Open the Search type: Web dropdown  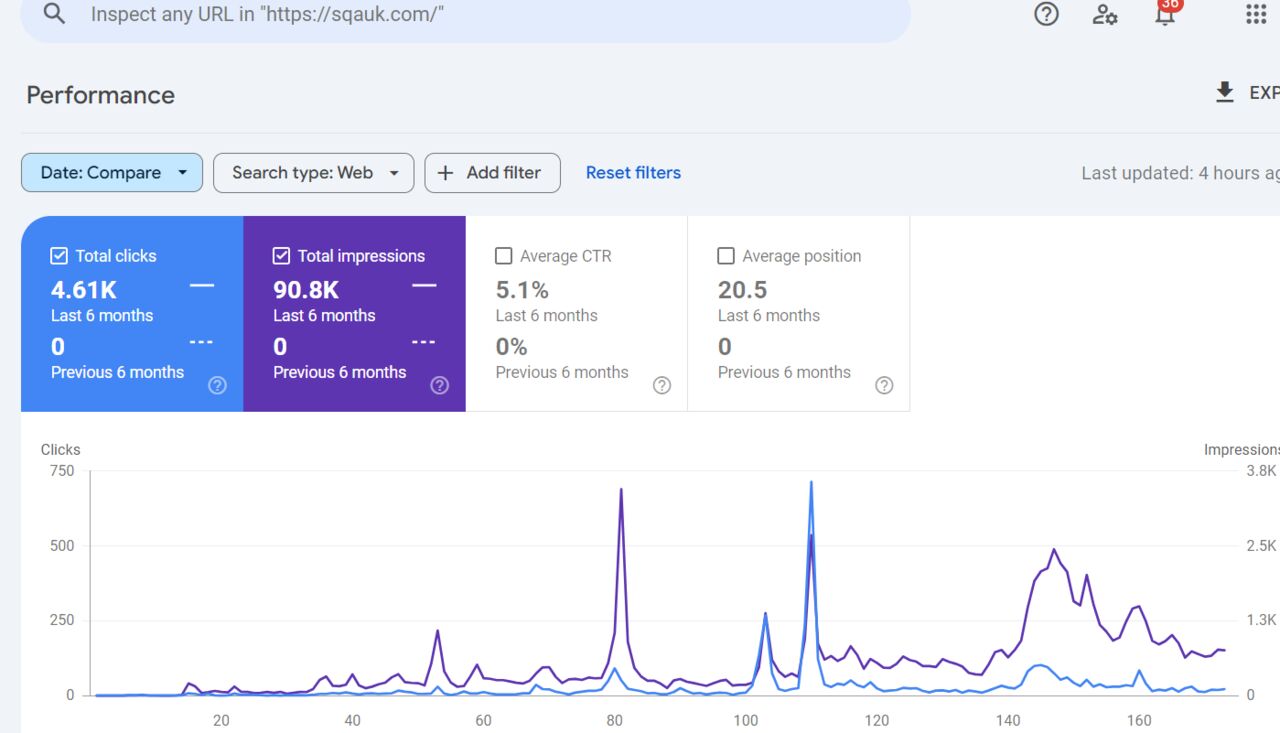pos(313,172)
